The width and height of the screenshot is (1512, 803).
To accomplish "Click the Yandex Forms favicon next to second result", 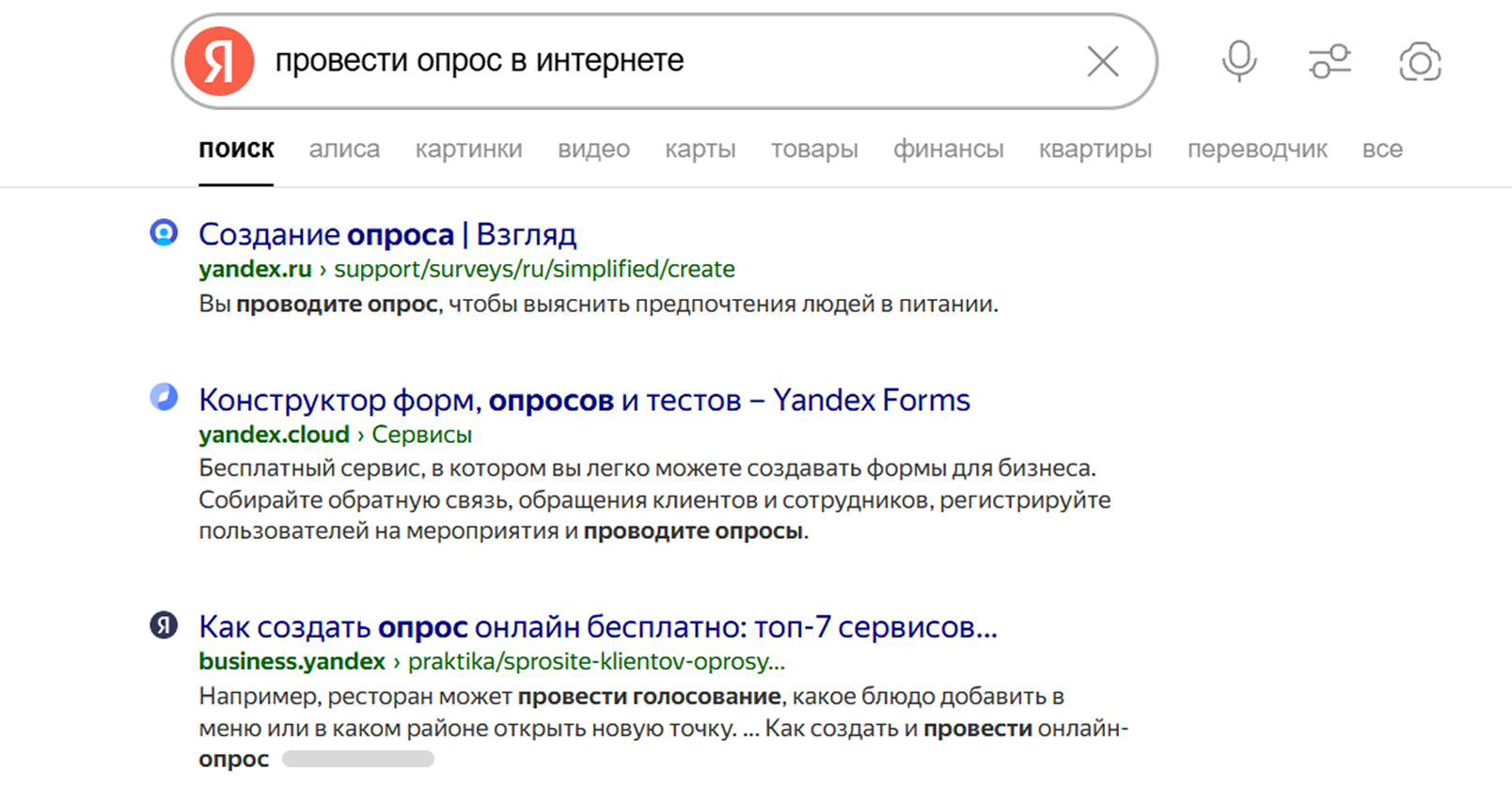I will tap(165, 397).
